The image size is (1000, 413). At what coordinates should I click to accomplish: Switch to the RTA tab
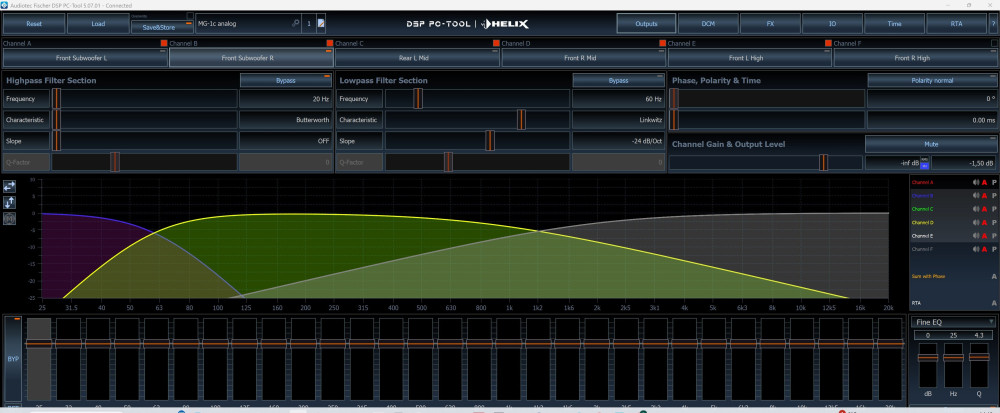click(x=956, y=24)
